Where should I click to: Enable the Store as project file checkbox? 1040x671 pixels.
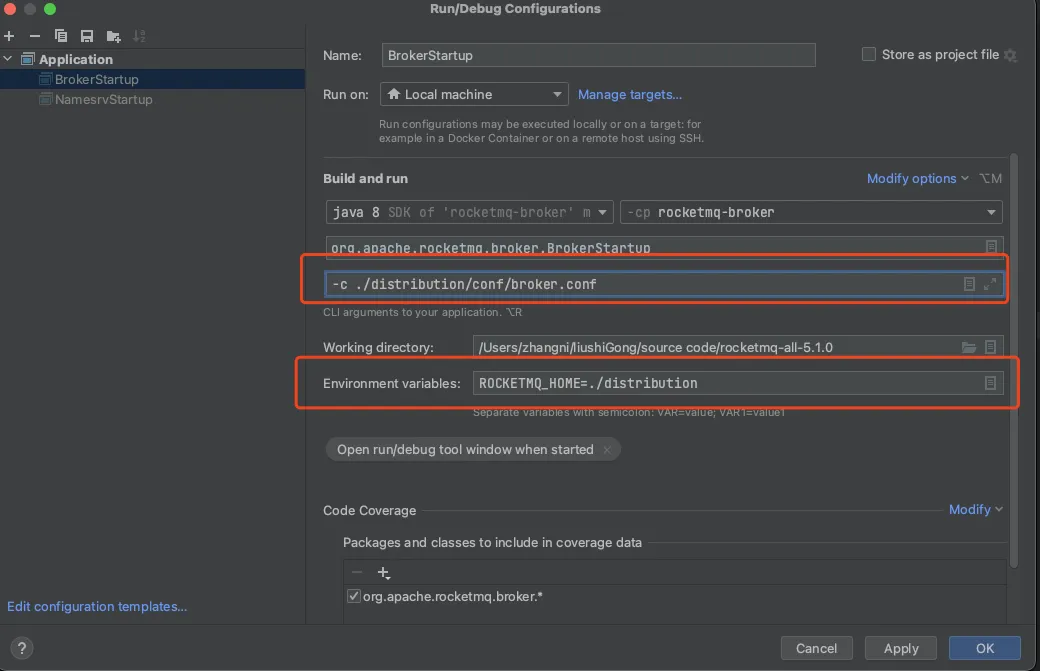coord(868,54)
